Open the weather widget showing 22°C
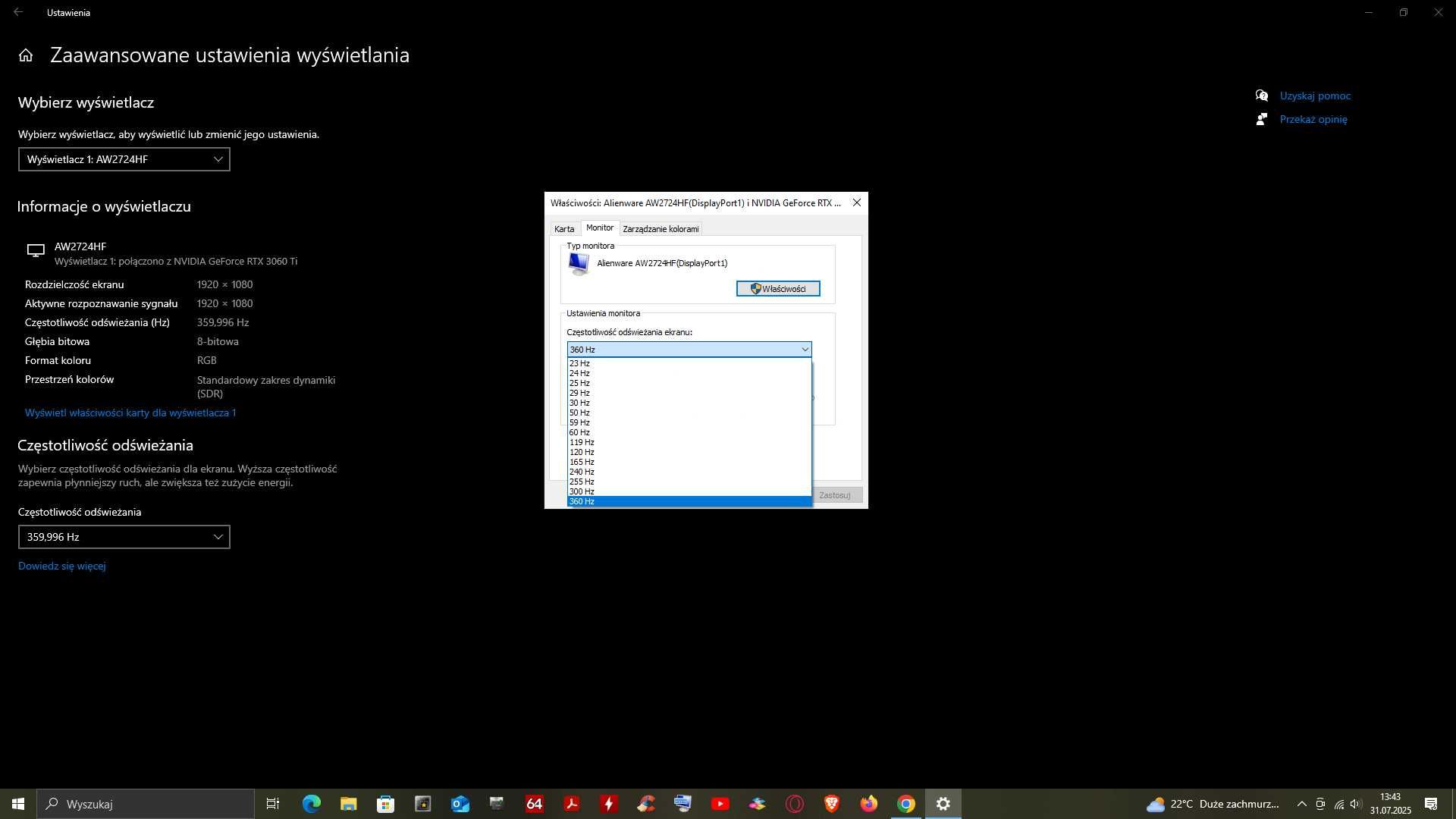 point(1212,804)
